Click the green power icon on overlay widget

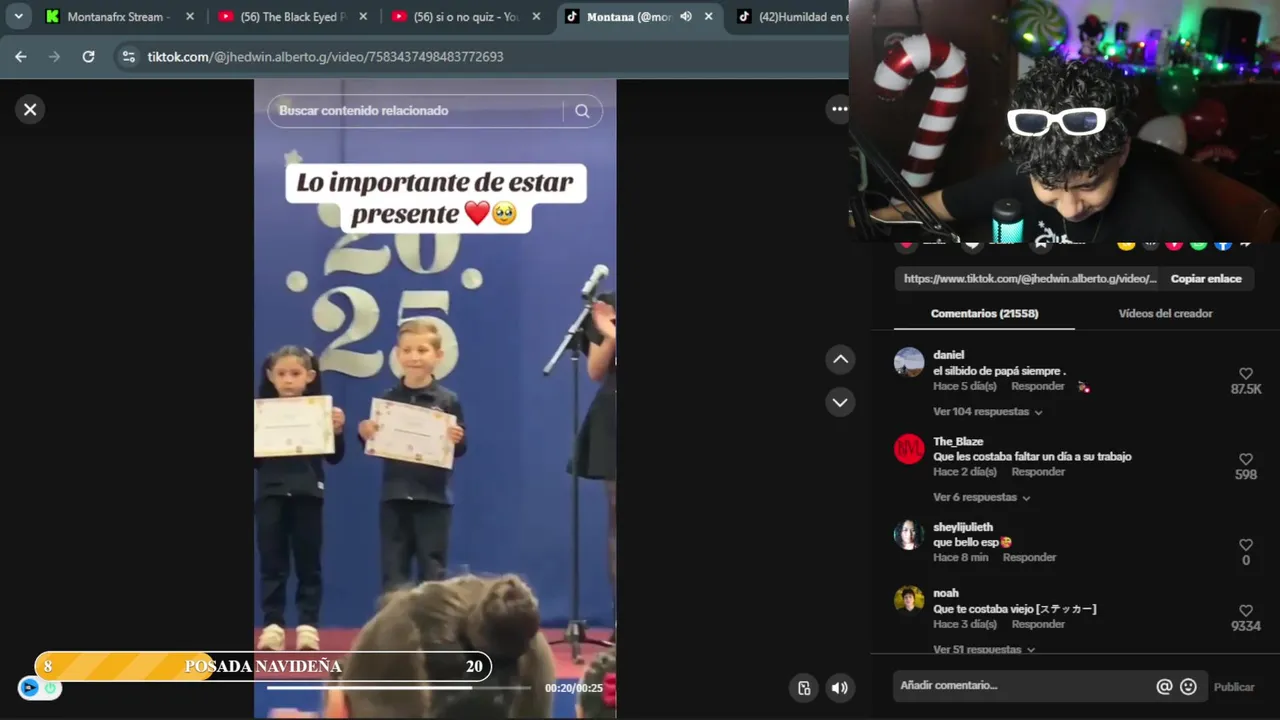click(x=50, y=688)
